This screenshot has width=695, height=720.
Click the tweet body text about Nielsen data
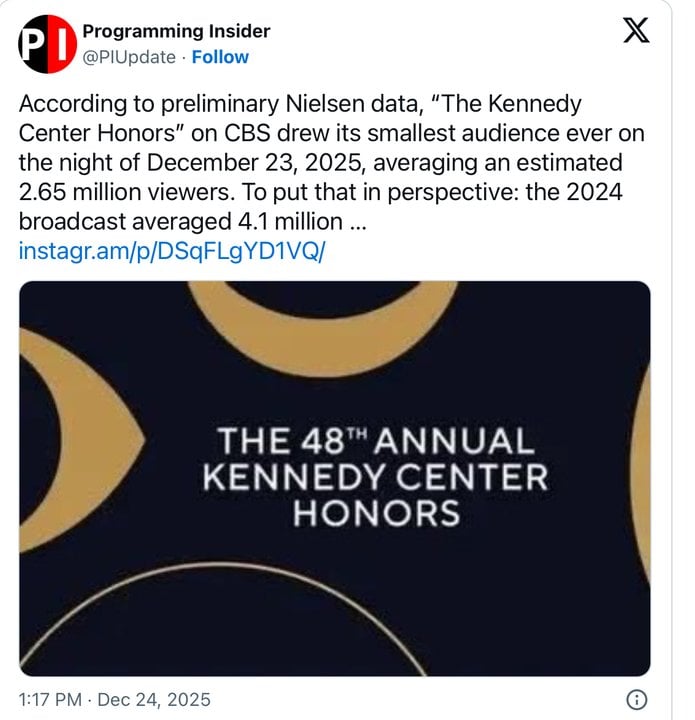coord(320,162)
